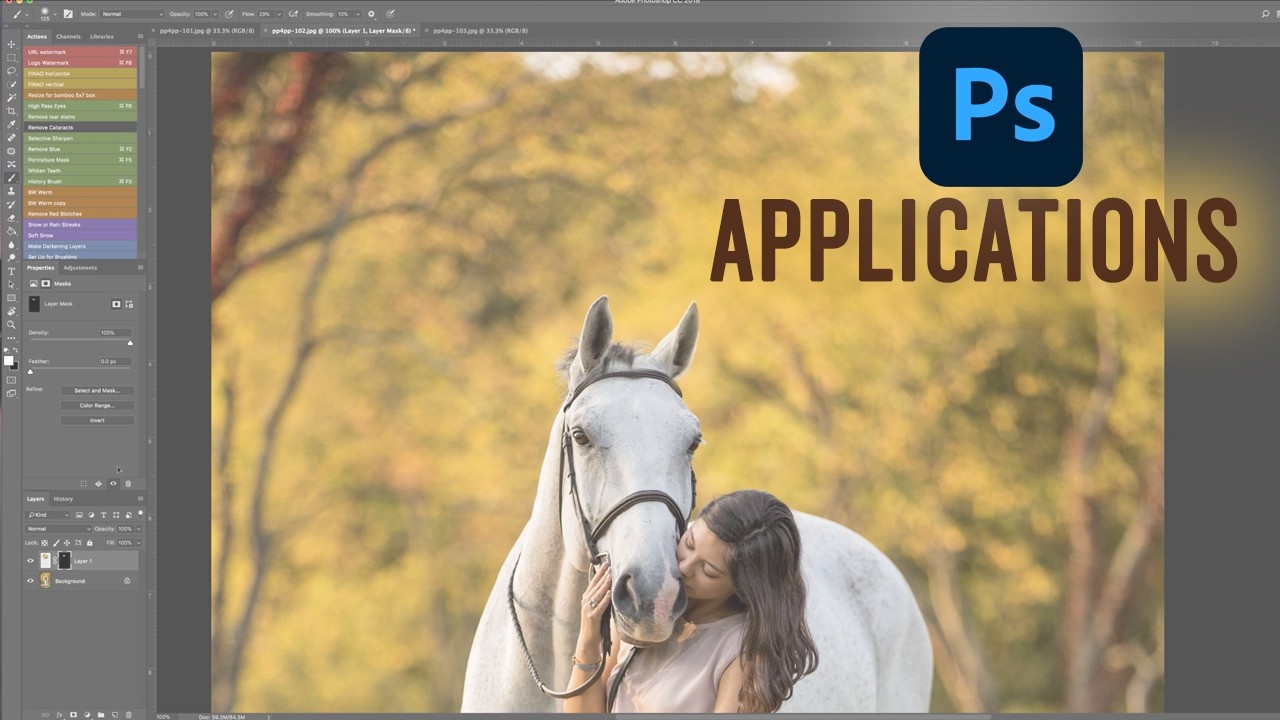1280x720 pixels.
Task: Select the Zoom tool
Action: [x=11, y=325]
